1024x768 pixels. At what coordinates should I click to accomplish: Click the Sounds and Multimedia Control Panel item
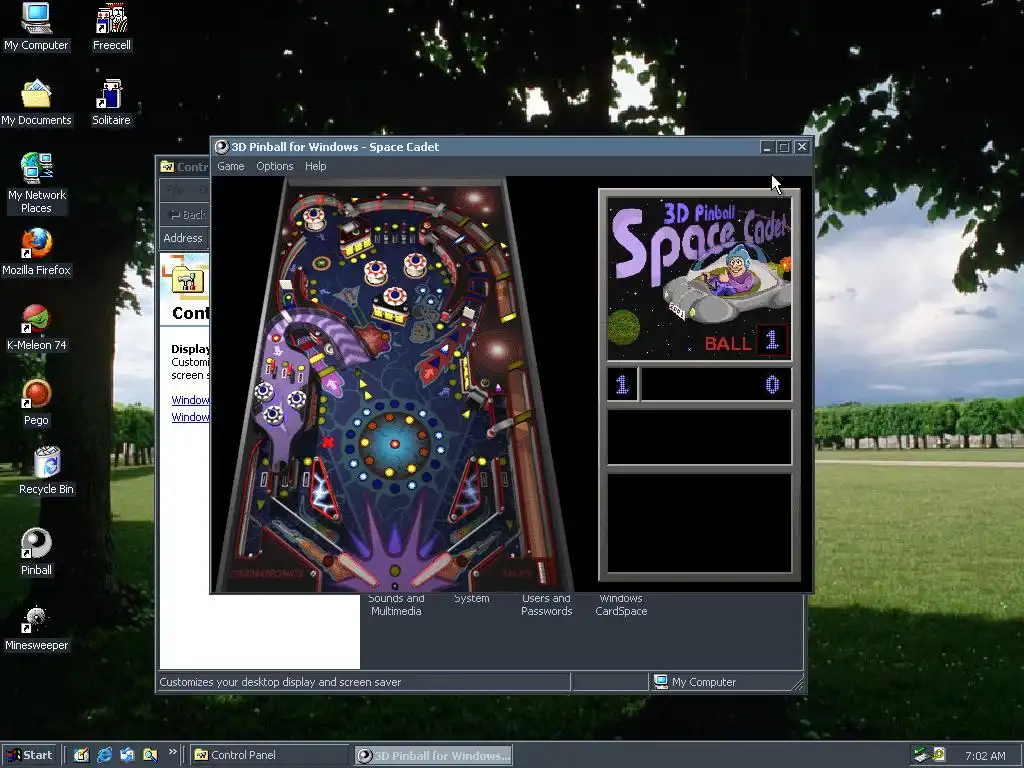click(396, 605)
